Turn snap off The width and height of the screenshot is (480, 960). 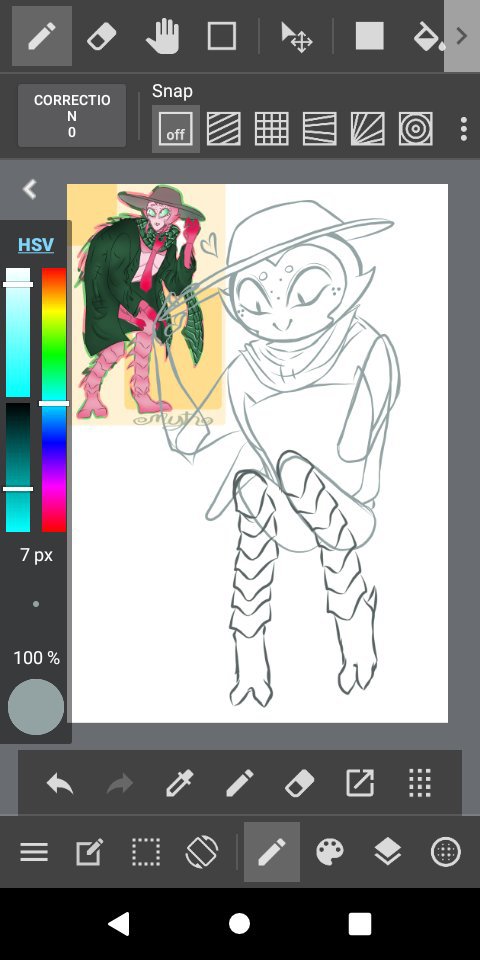tap(176, 129)
